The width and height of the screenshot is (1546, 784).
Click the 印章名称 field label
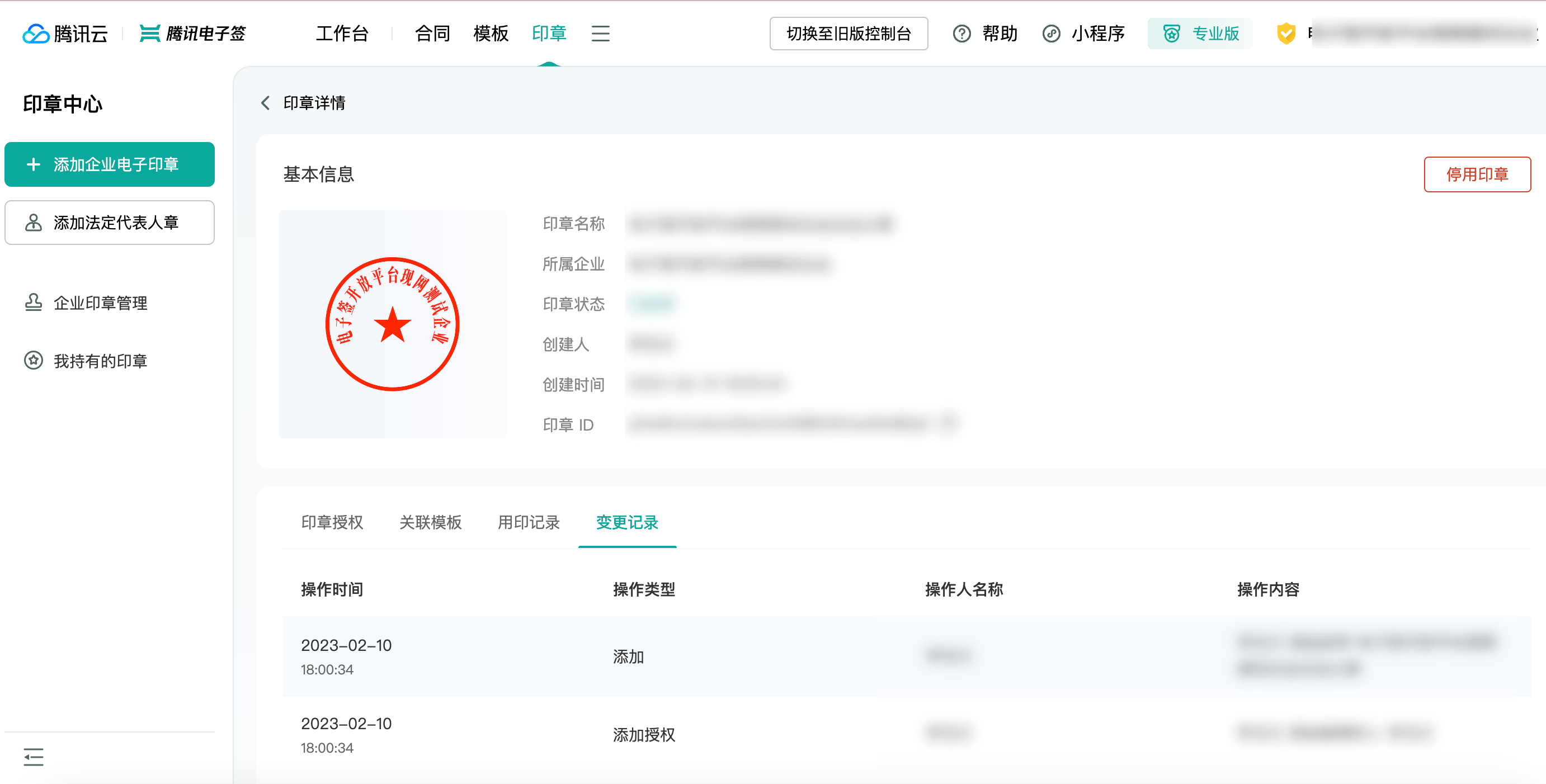tap(573, 224)
